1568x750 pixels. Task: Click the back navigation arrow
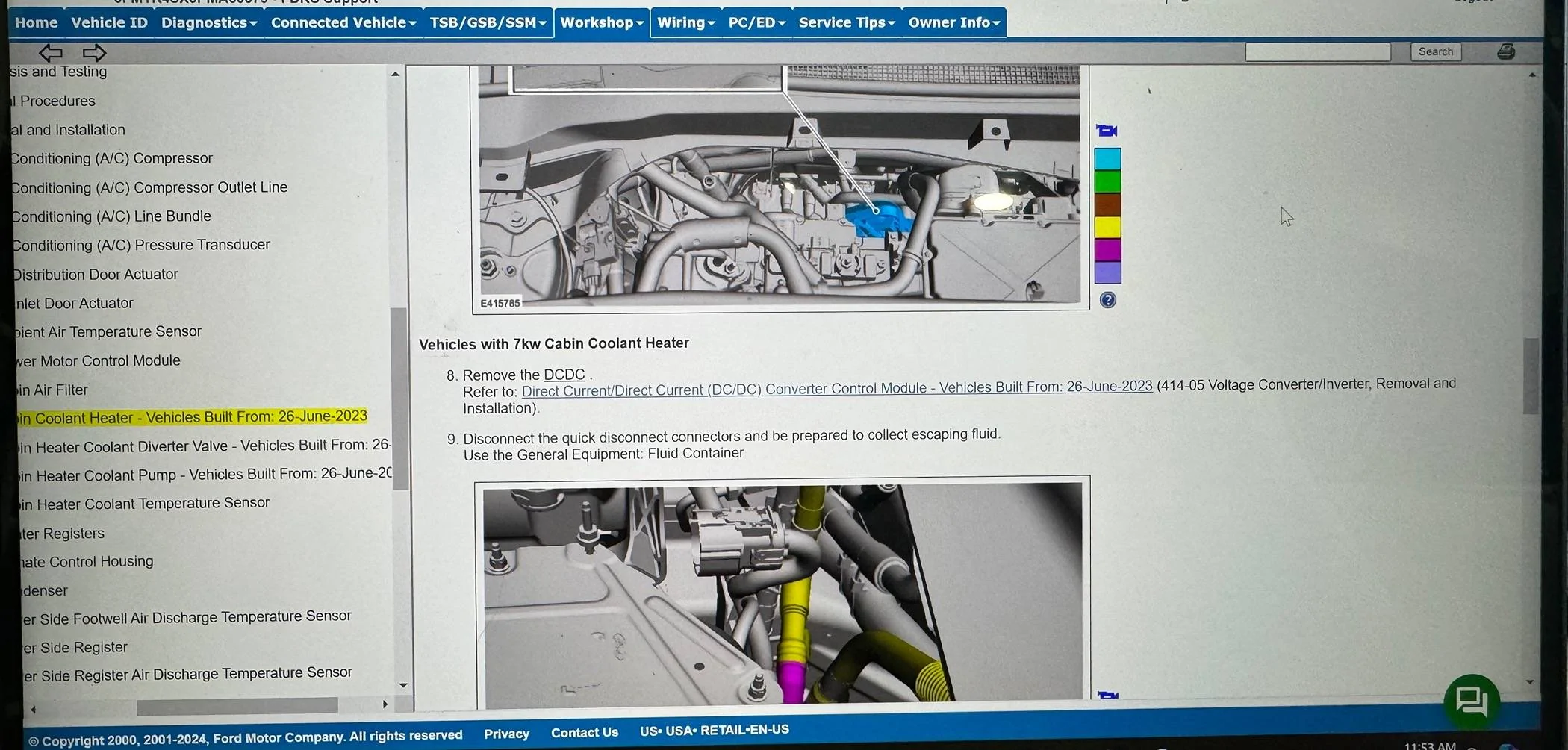click(51, 52)
